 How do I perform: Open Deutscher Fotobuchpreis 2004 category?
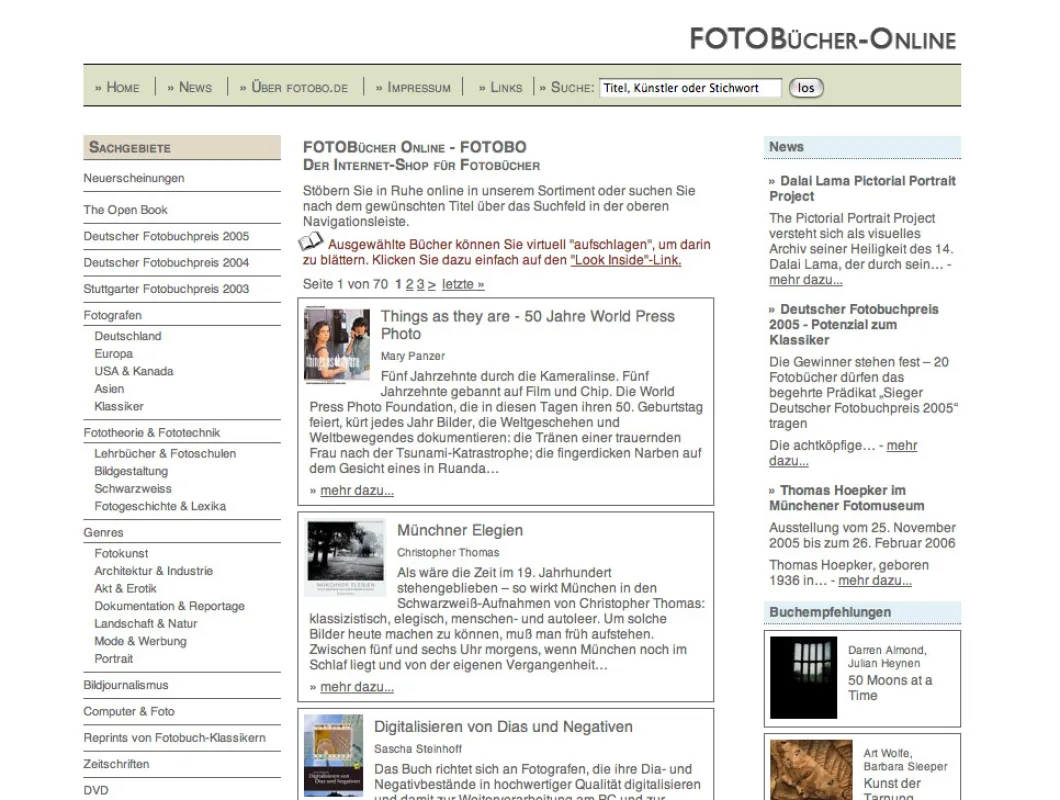coord(166,262)
